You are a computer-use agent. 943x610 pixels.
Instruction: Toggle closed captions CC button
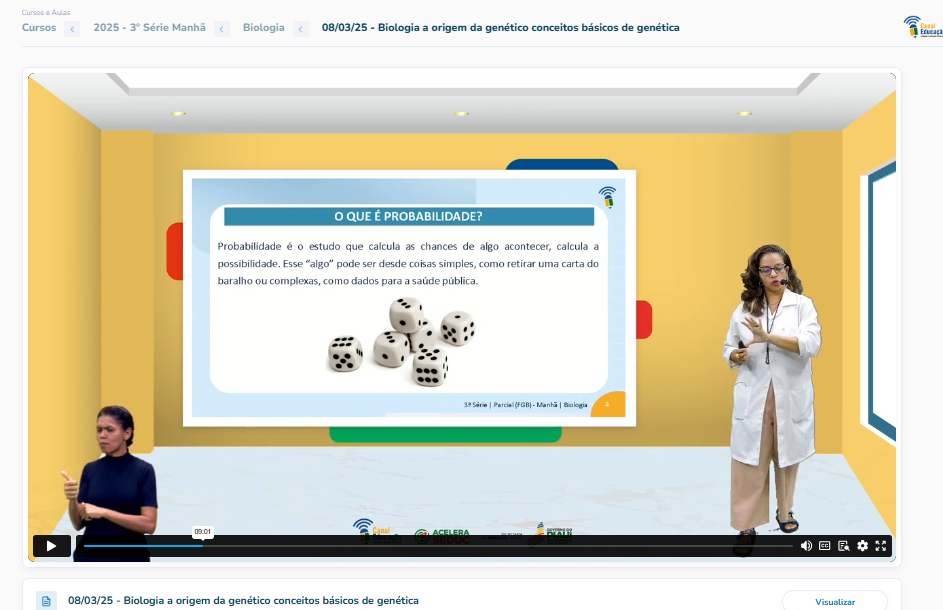[x=825, y=546]
